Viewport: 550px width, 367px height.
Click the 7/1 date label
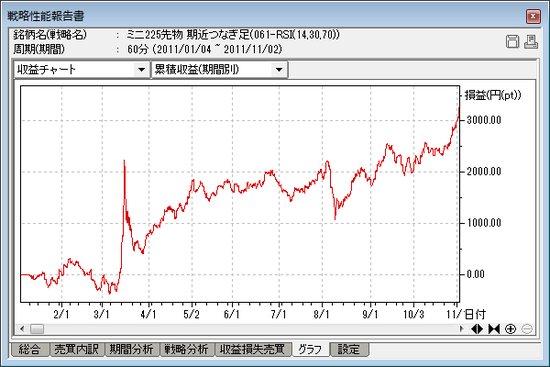(x=279, y=314)
